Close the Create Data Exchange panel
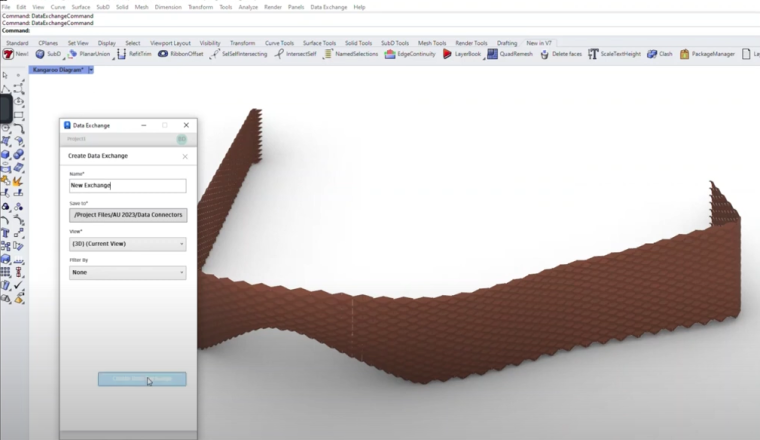 [185, 156]
